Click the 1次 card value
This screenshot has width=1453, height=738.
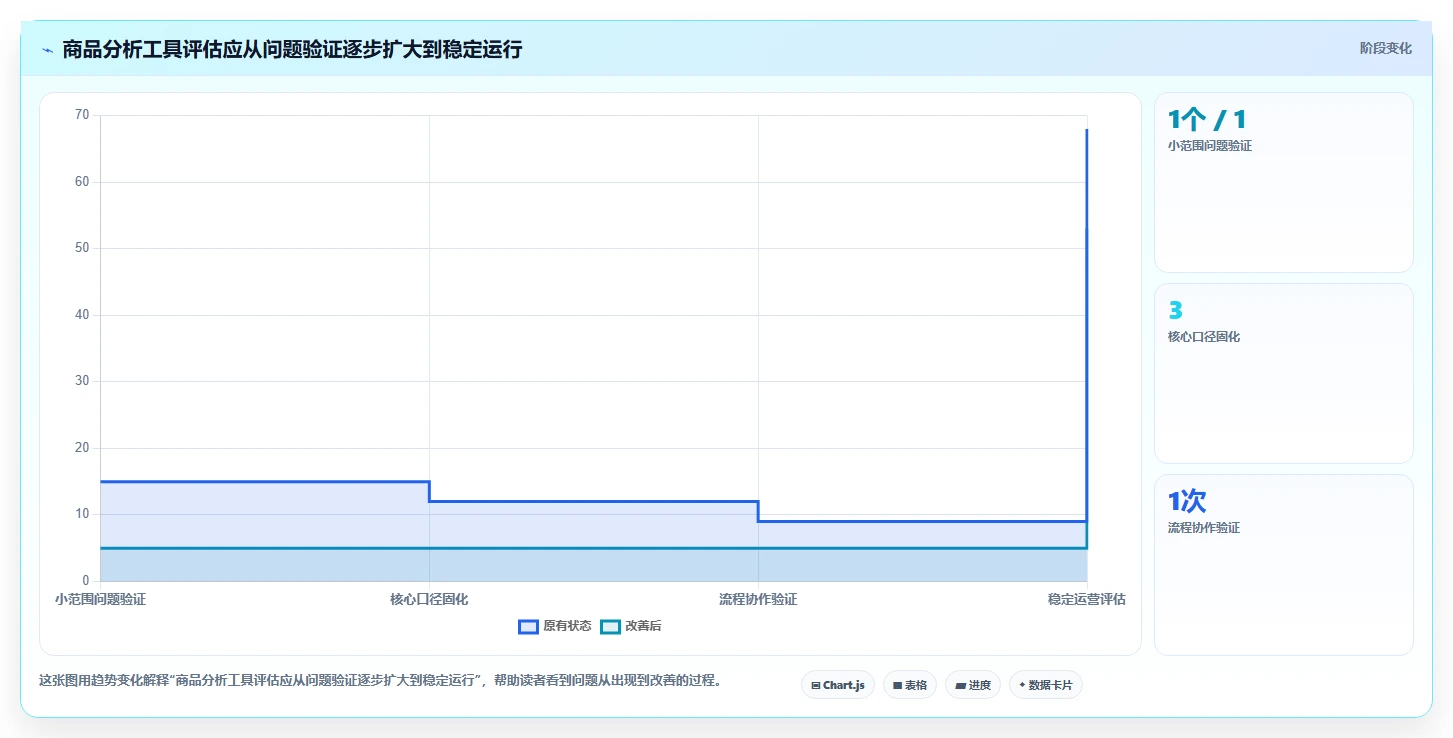pyautogui.click(x=1187, y=501)
